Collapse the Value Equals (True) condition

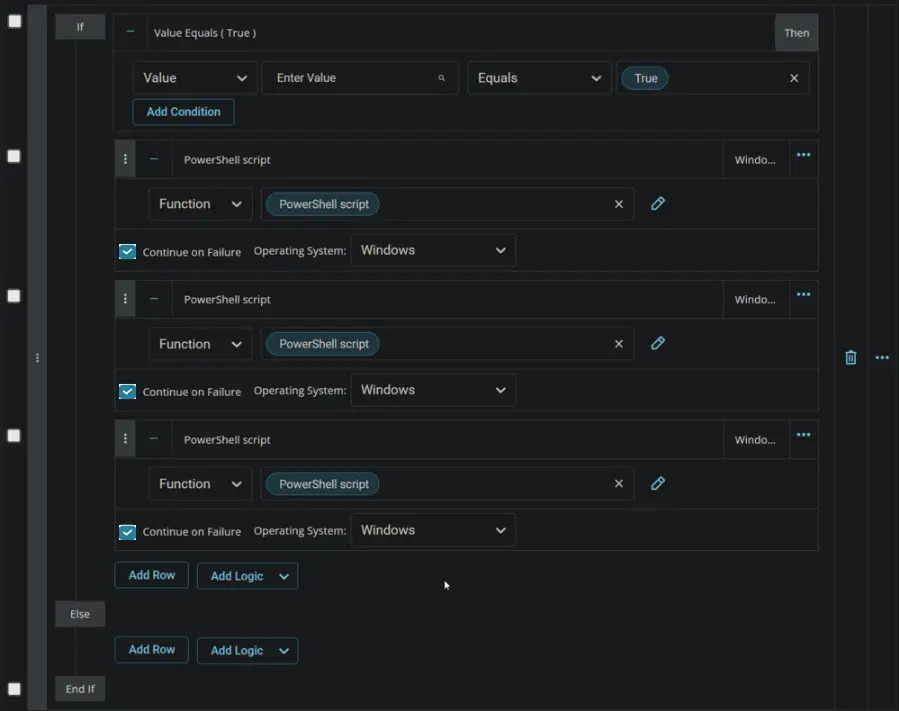[x=130, y=32]
